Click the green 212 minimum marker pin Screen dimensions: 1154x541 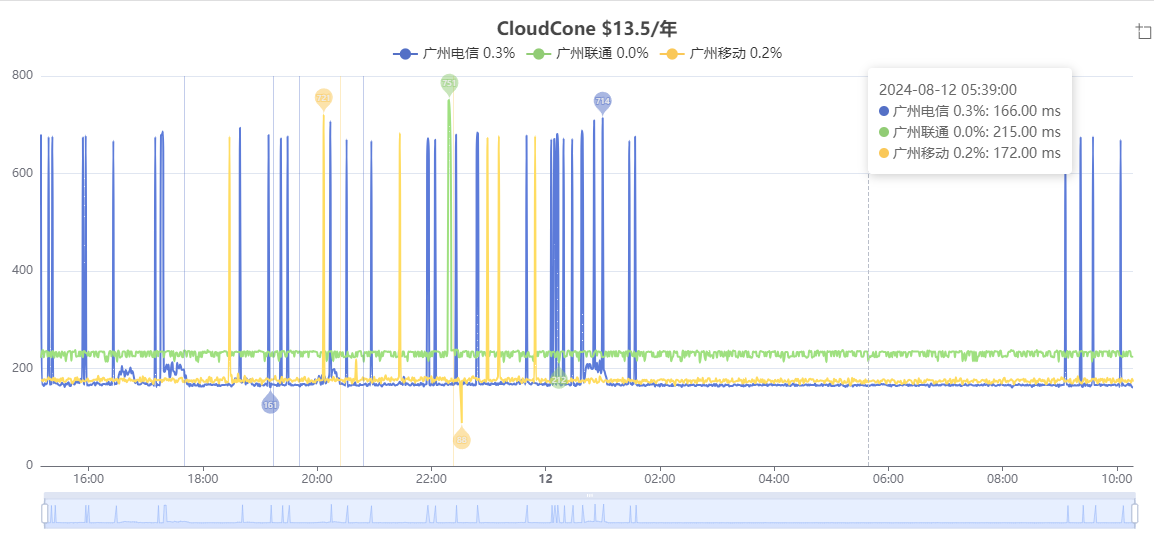tap(558, 379)
